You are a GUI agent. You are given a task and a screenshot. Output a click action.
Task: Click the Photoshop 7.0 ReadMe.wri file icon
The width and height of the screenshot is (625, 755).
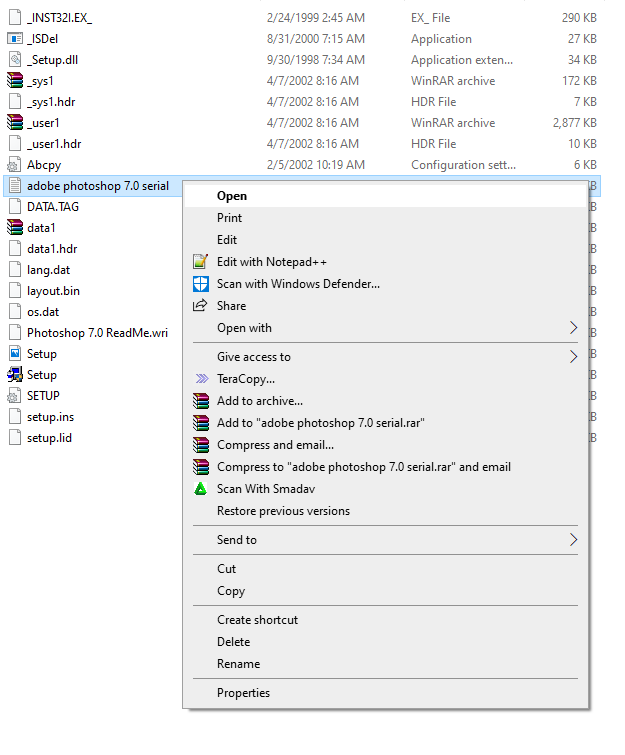point(15,332)
